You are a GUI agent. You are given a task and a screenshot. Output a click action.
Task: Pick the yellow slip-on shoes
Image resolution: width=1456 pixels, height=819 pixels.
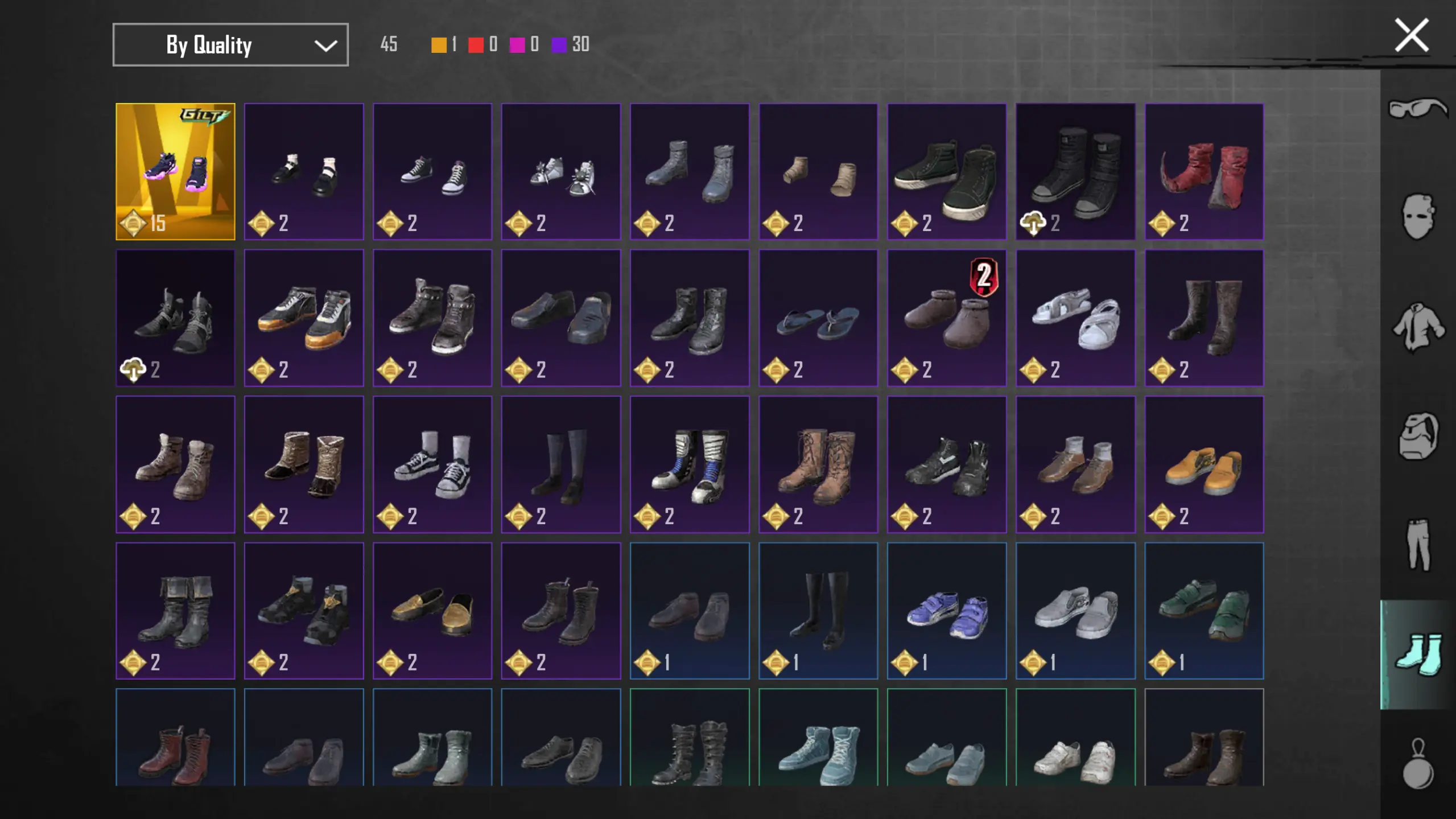coord(1204,464)
